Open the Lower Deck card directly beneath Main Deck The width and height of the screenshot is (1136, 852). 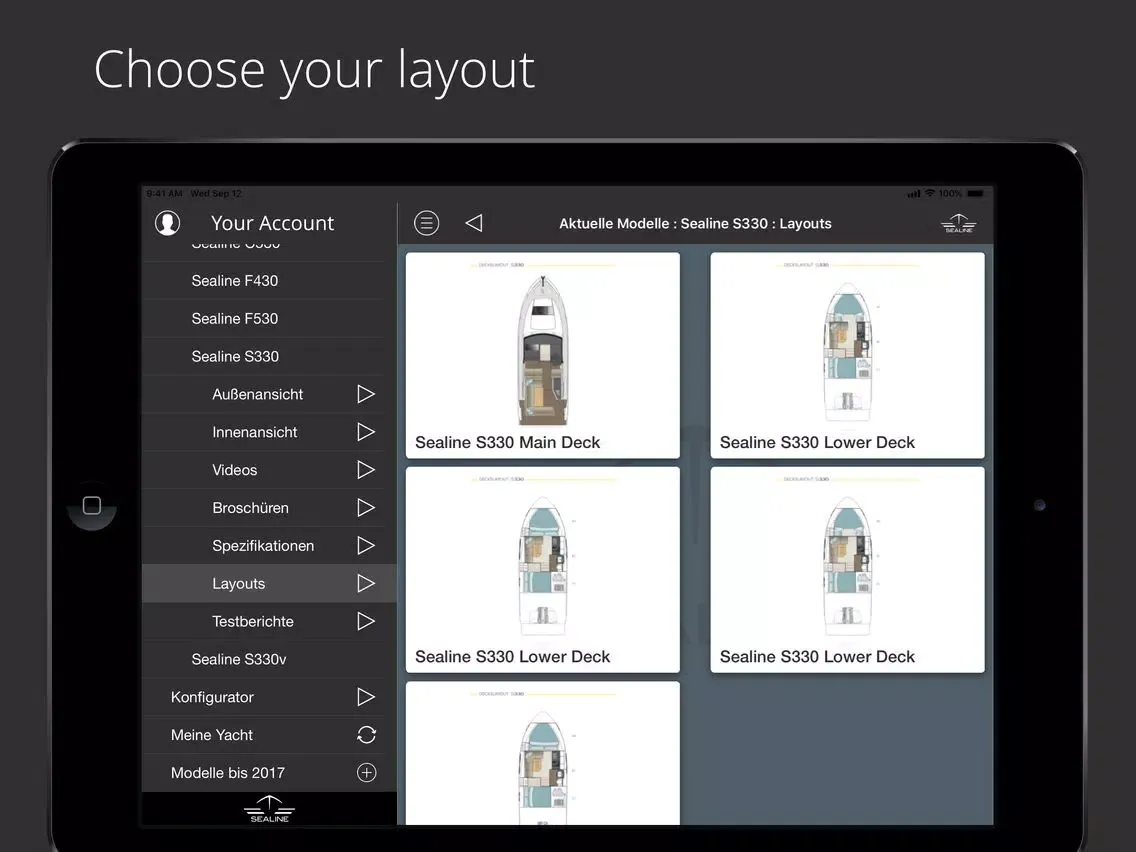coord(543,569)
